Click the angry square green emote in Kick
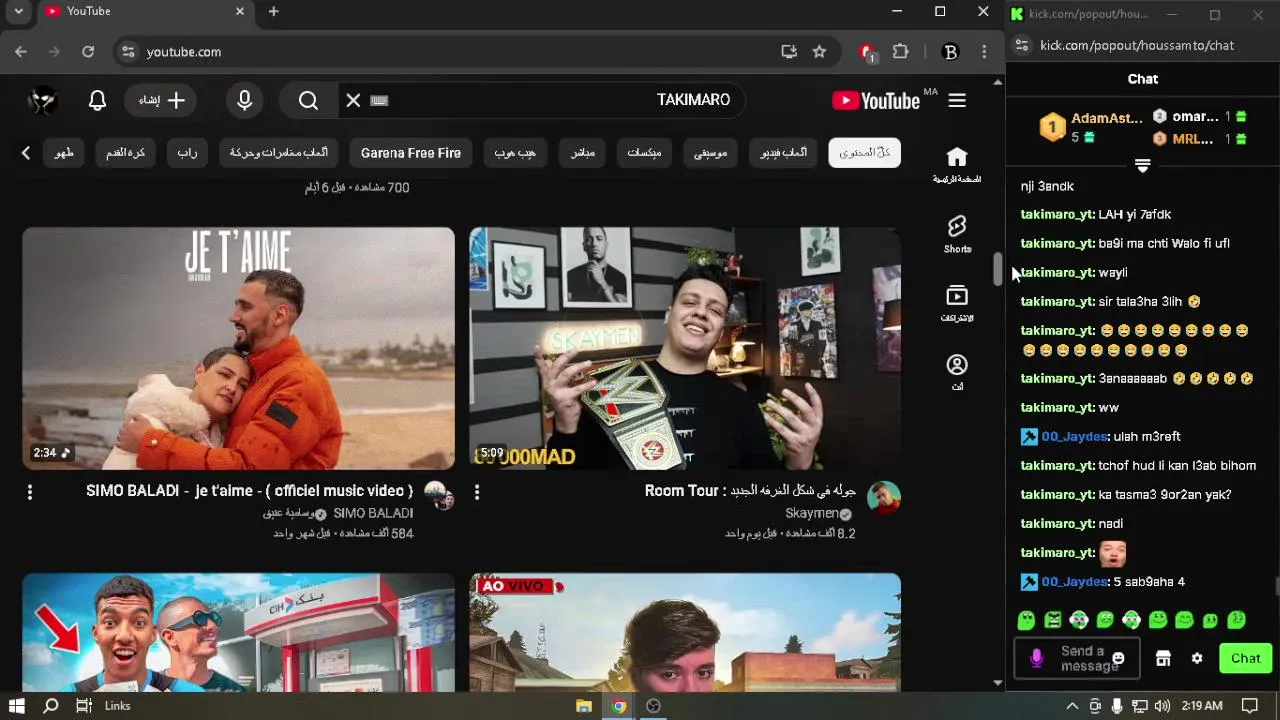This screenshot has height=720, width=1280. (1053, 620)
